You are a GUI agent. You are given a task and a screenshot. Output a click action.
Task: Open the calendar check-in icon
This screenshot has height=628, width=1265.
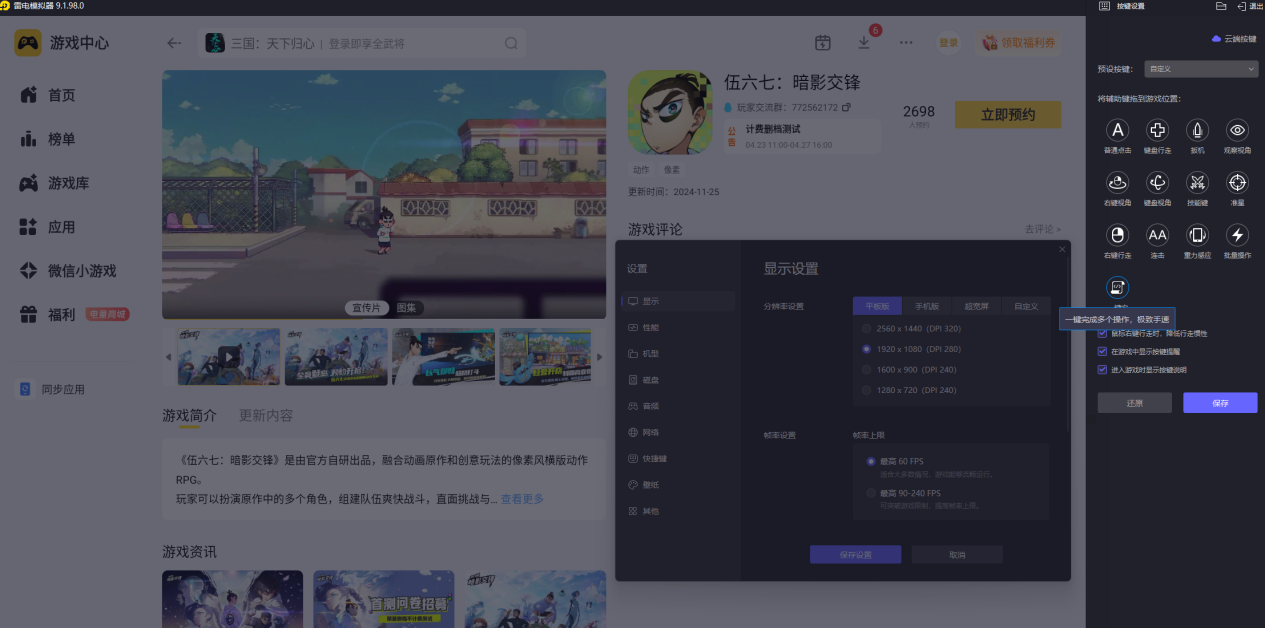(823, 43)
